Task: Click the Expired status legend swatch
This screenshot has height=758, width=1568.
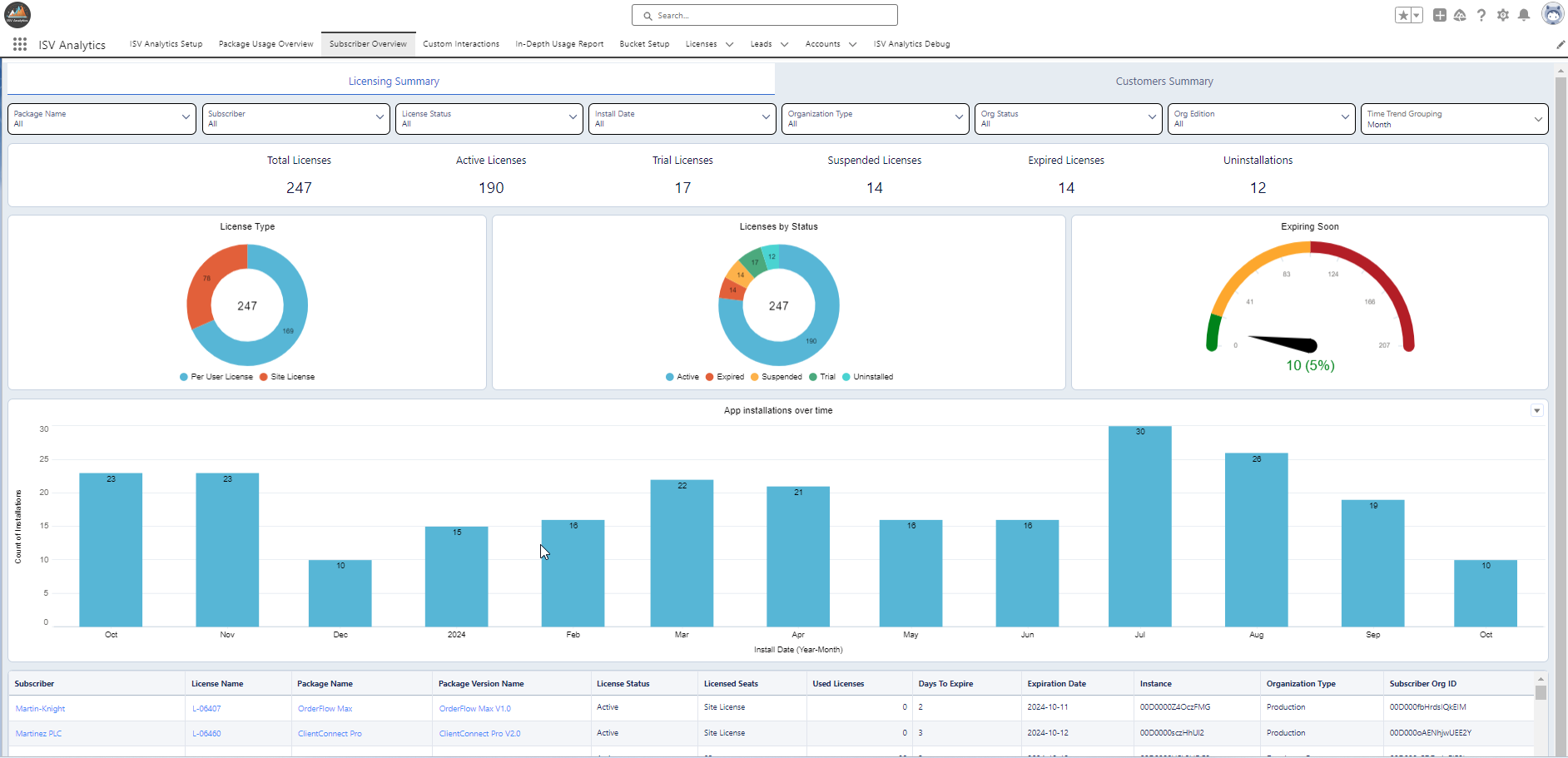Action: pyautogui.click(x=710, y=377)
